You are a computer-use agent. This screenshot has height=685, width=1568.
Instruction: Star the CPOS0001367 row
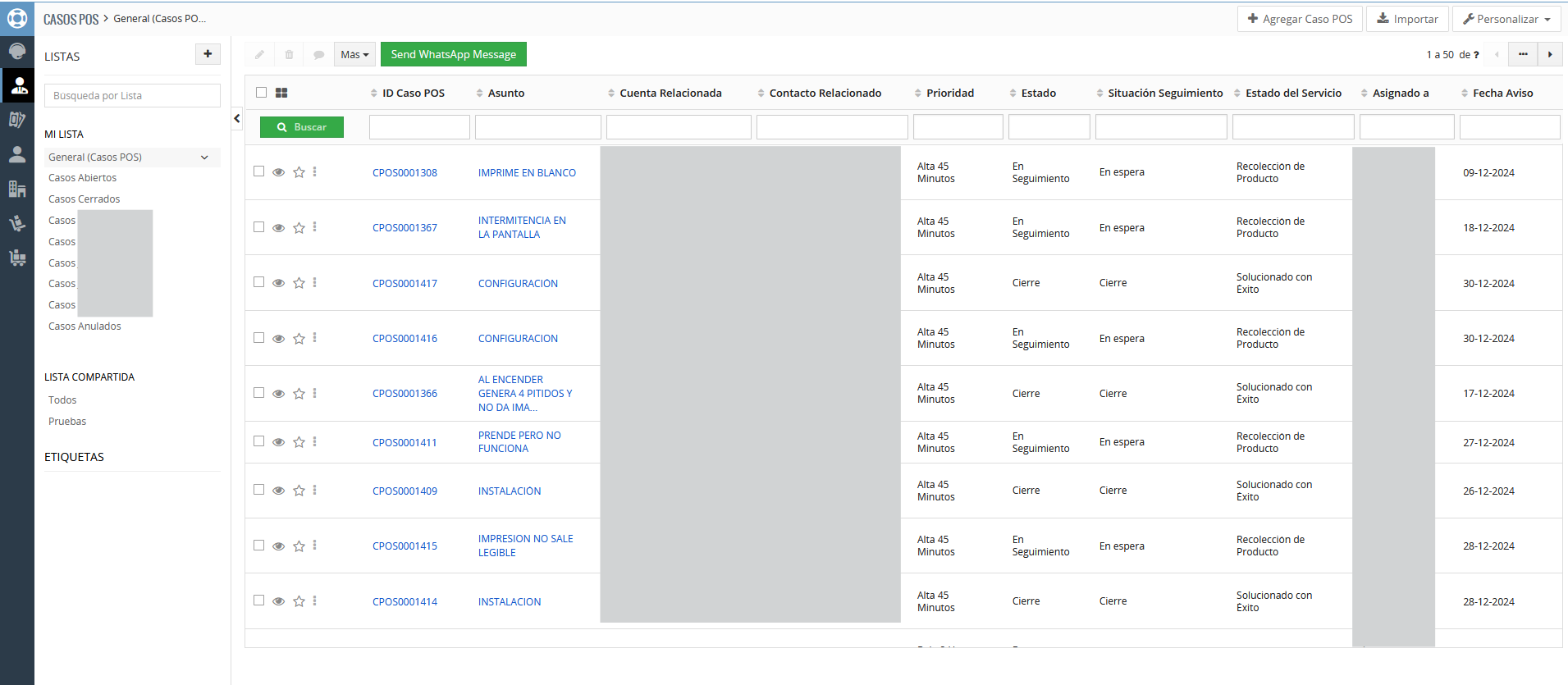(x=299, y=228)
